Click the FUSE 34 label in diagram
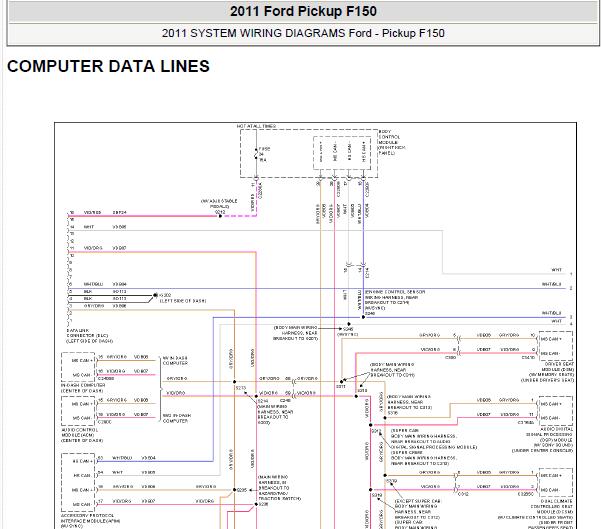This screenshot has height=529, width=601. 264,154
